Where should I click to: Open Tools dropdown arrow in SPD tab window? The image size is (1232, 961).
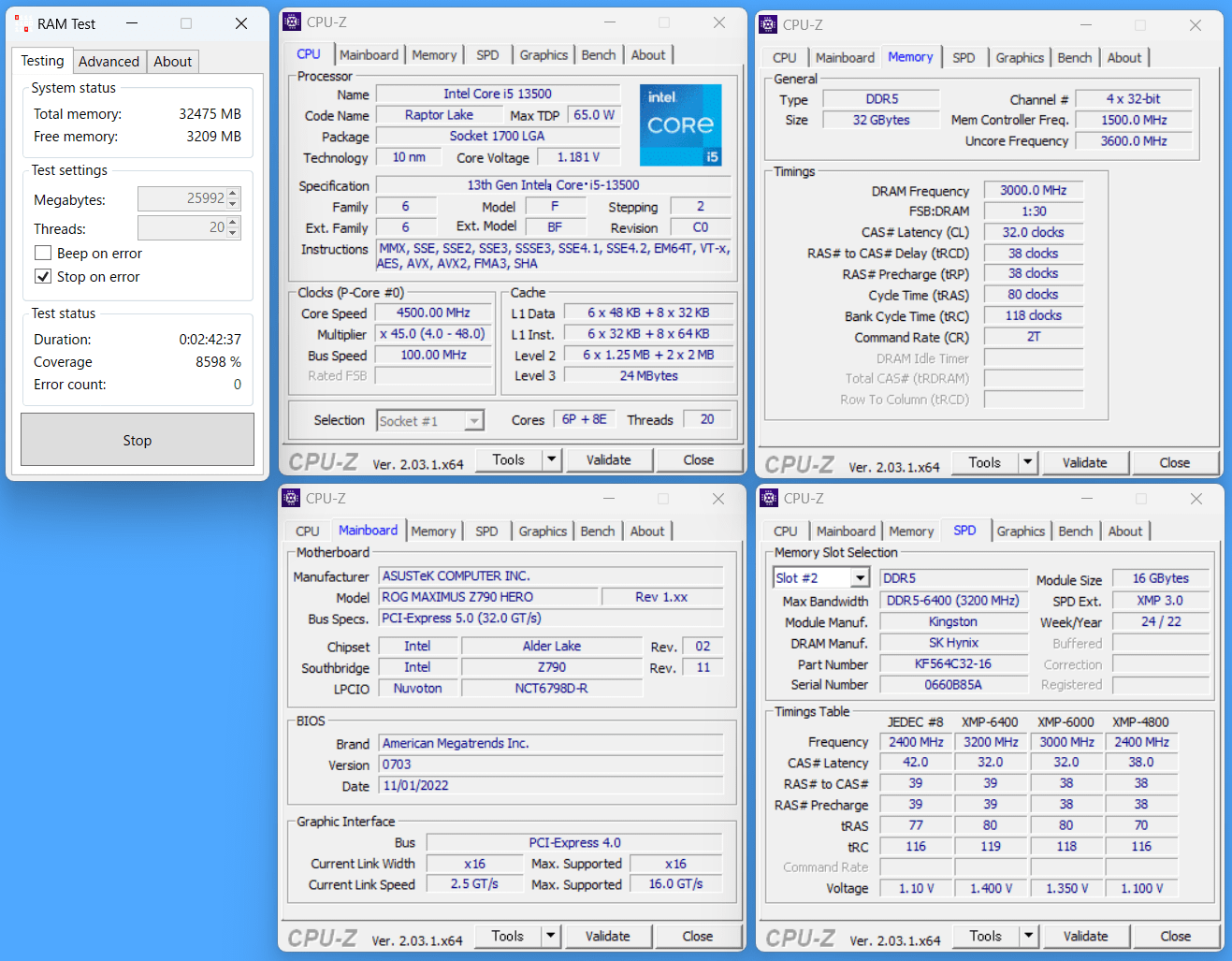click(1028, 936)
